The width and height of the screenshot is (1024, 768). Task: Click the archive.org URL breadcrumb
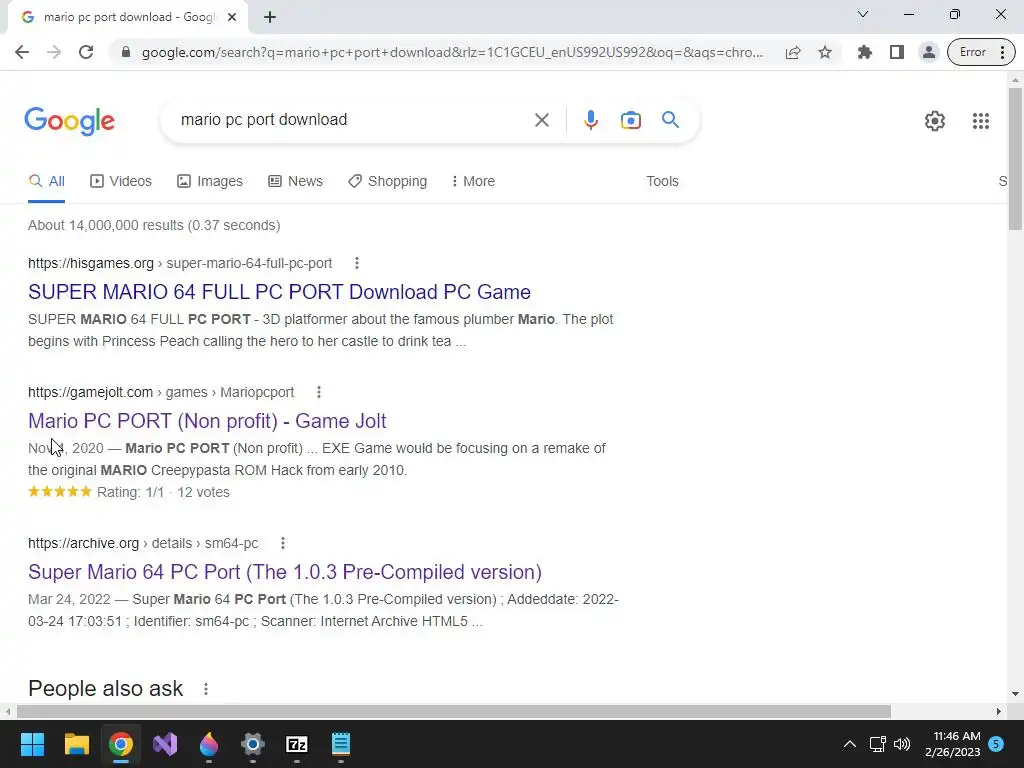(144, 543)
